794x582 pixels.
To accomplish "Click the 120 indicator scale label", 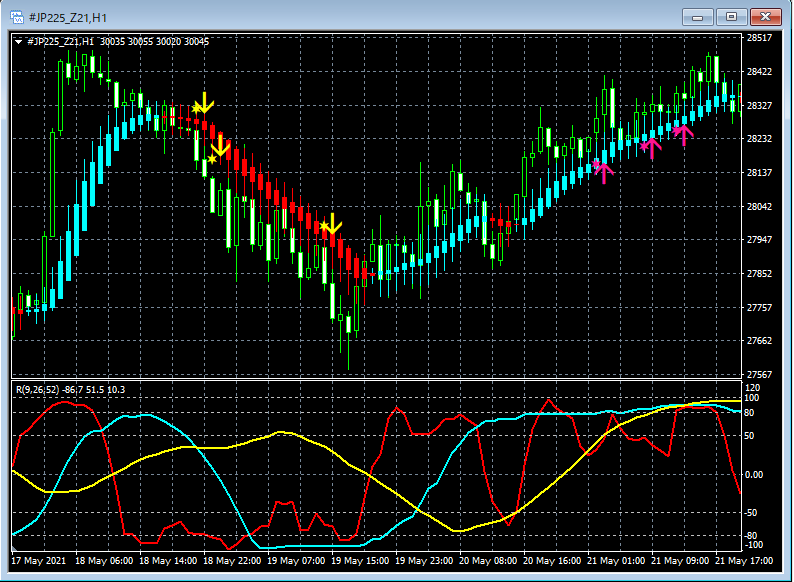I will pyautogui.click(x=751, y=388).
